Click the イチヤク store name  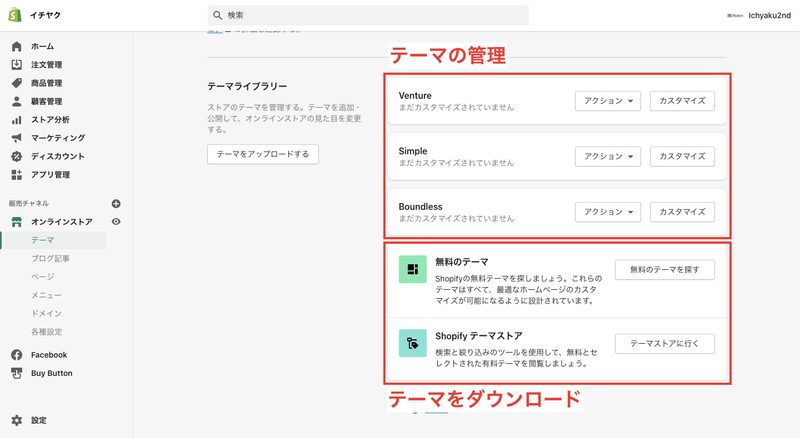(x=45, y=15)
